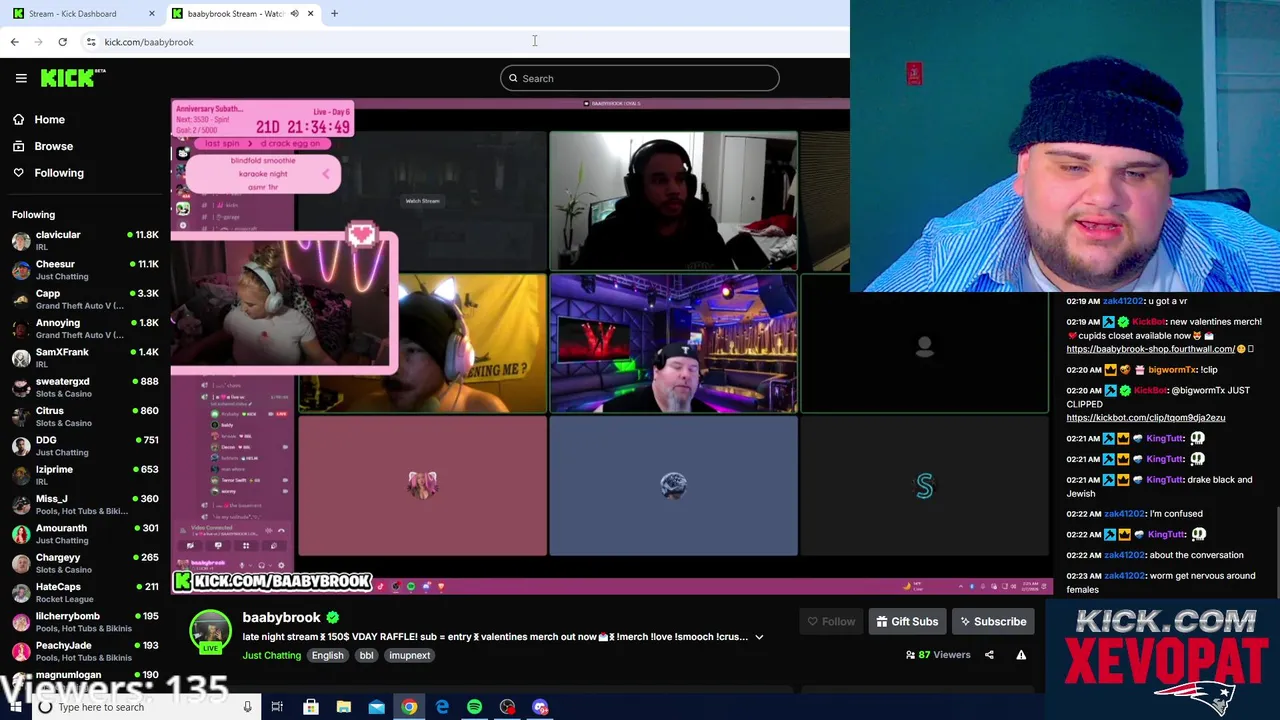Click the imupnext tag
Screen dimensions: 1280x720
[409, 655]
